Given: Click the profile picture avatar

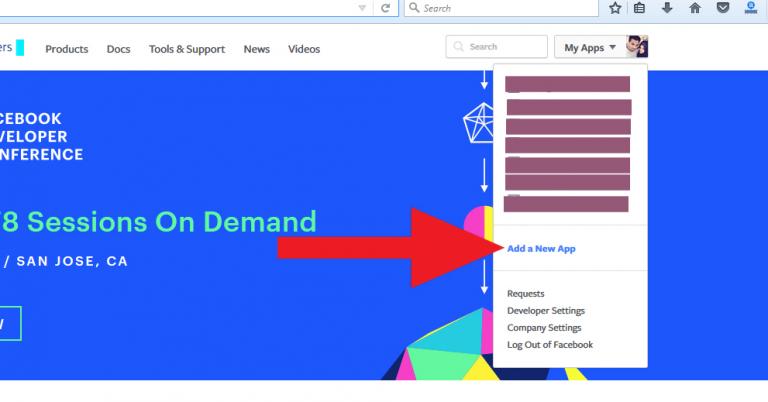Looking at the screenshot, I should tap(637, 47).
